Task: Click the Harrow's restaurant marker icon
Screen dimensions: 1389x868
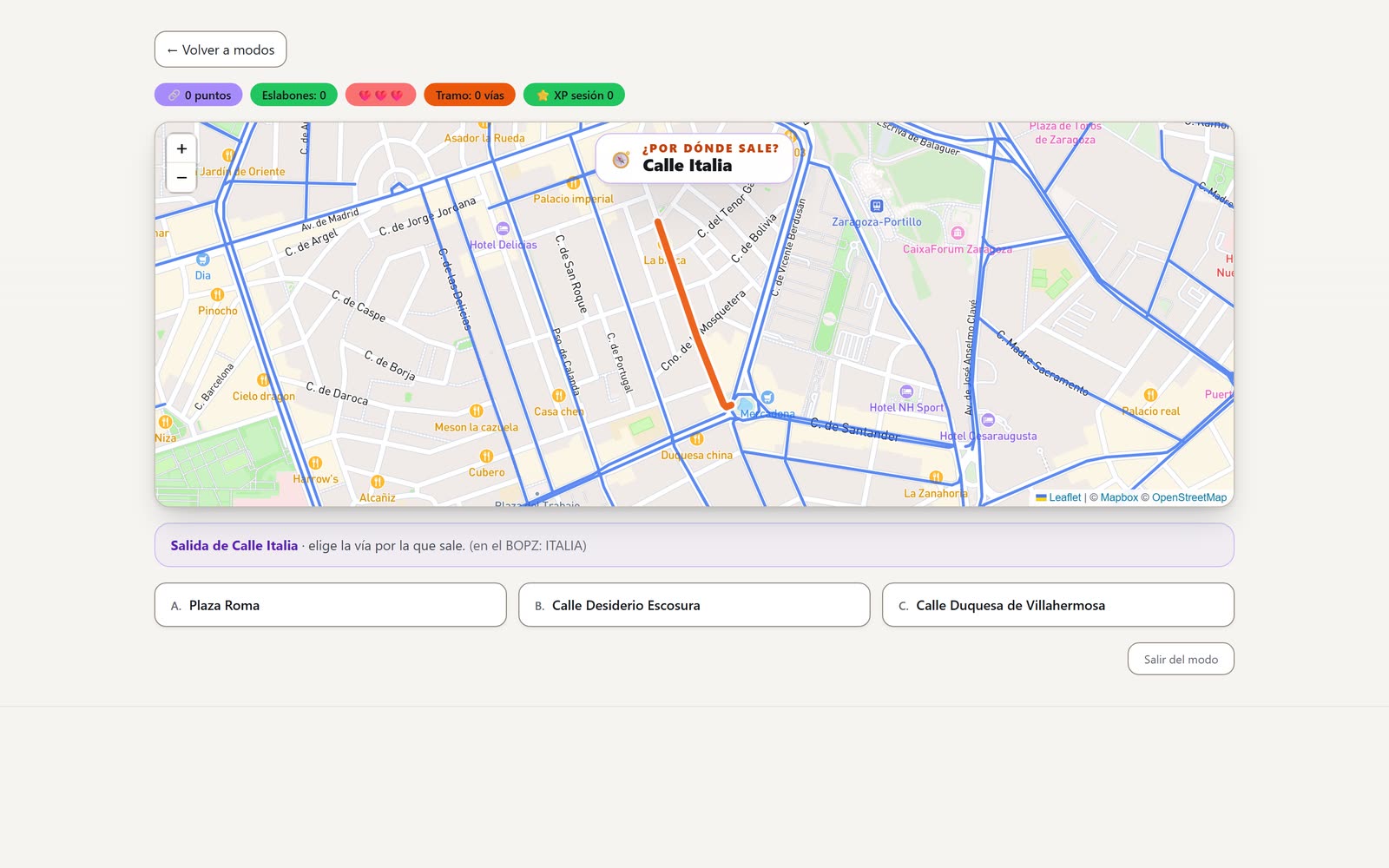Action: coord(315,463)
